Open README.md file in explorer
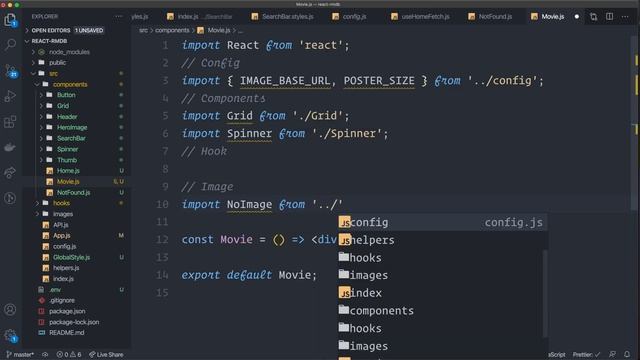 (67, 333)
